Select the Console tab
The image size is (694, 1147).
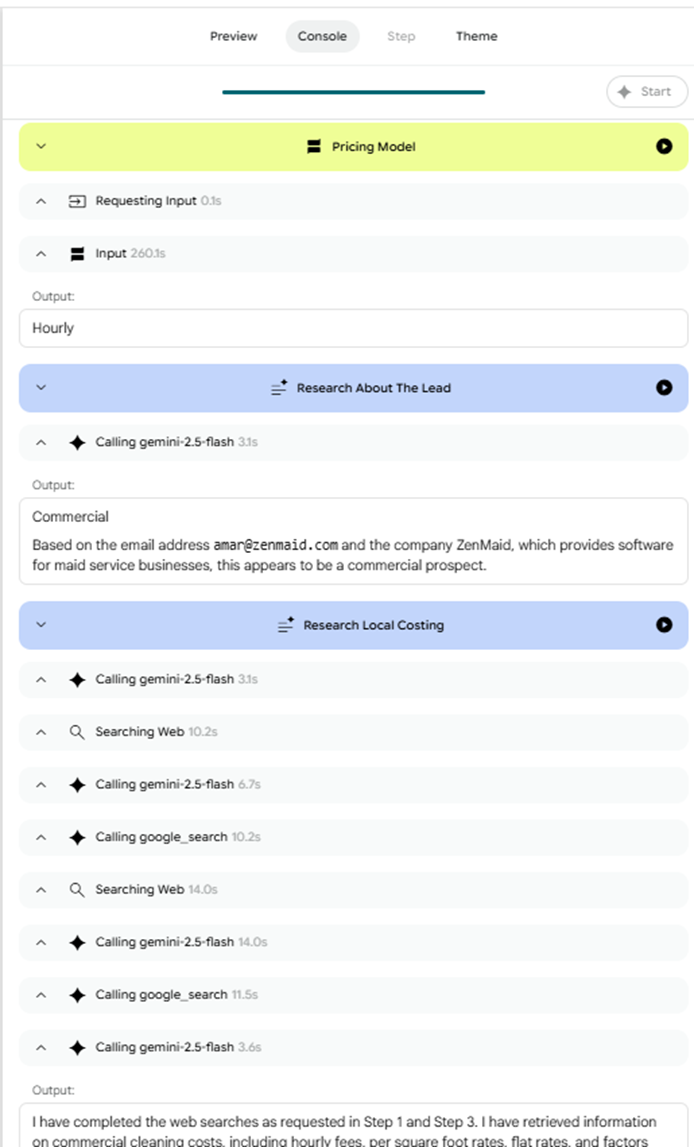point(322,36)
